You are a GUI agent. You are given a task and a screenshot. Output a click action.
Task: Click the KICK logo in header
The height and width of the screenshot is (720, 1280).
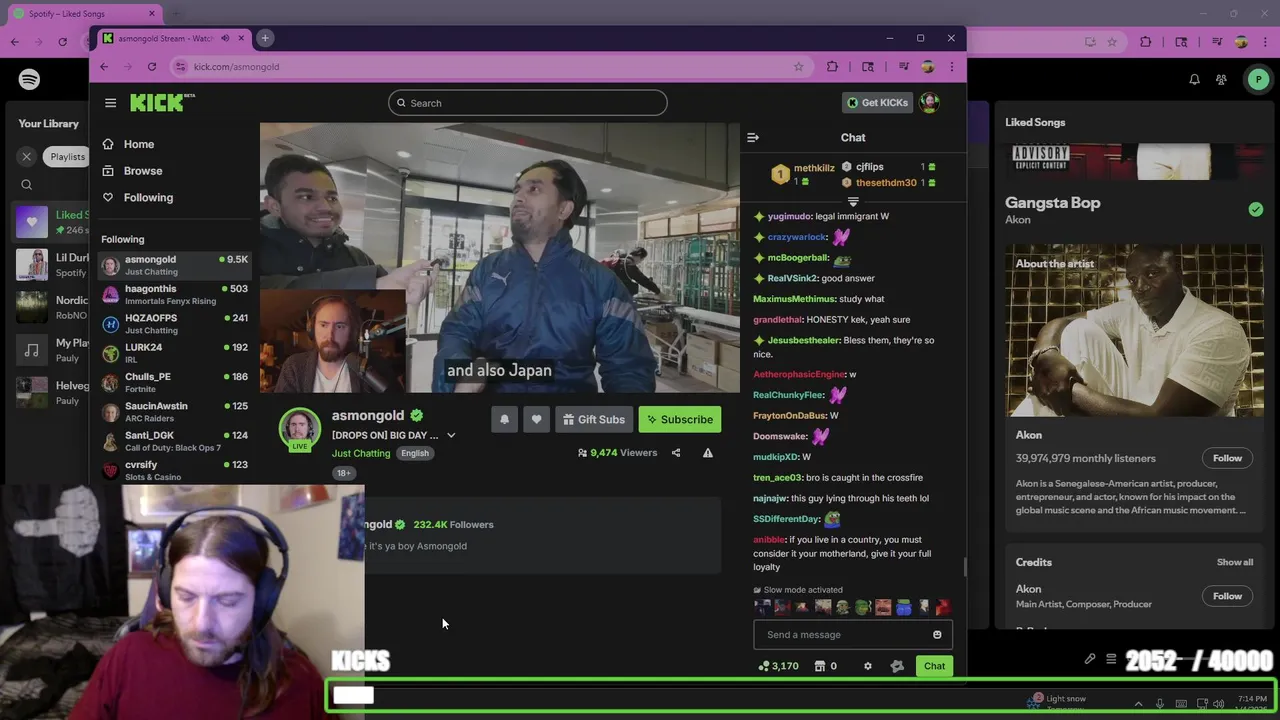click(x=160, y=102)
